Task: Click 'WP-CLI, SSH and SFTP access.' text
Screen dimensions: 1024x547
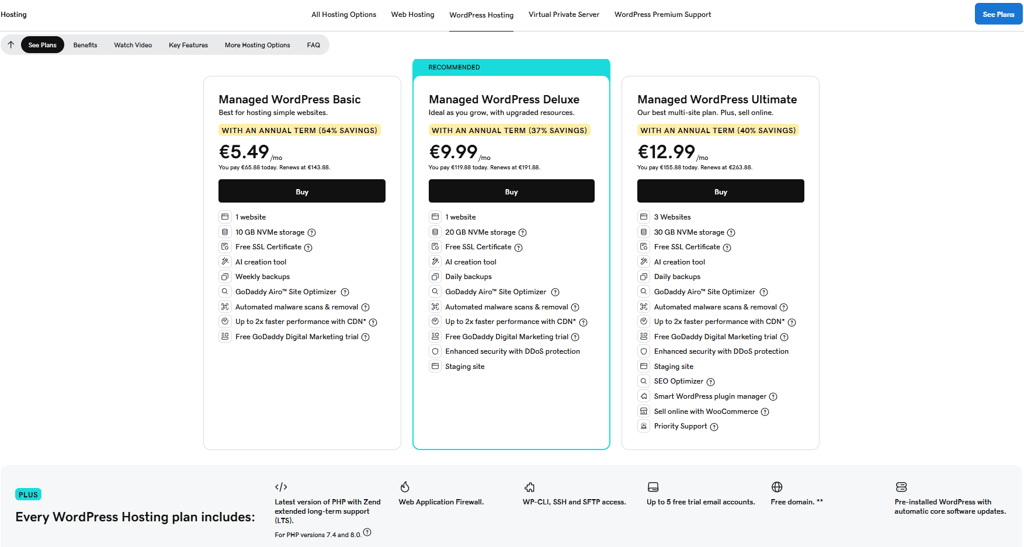Action: (x=574, y=502)
